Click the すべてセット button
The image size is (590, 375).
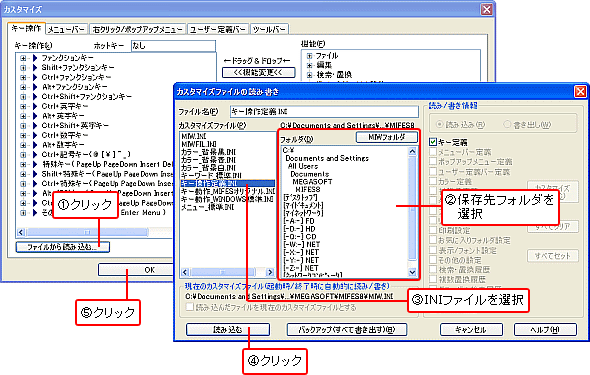pos(553,256)
